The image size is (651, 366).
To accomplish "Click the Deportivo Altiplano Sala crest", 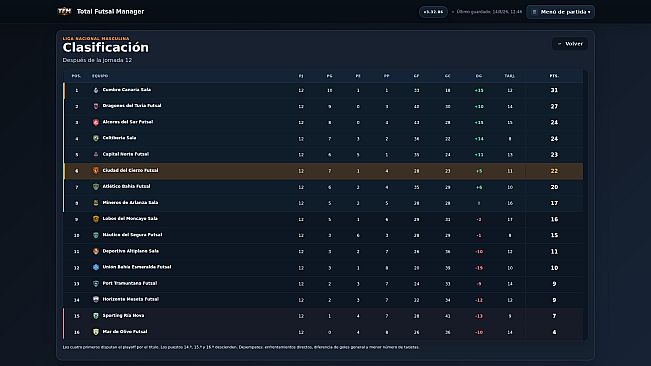I will click(96, 251).
